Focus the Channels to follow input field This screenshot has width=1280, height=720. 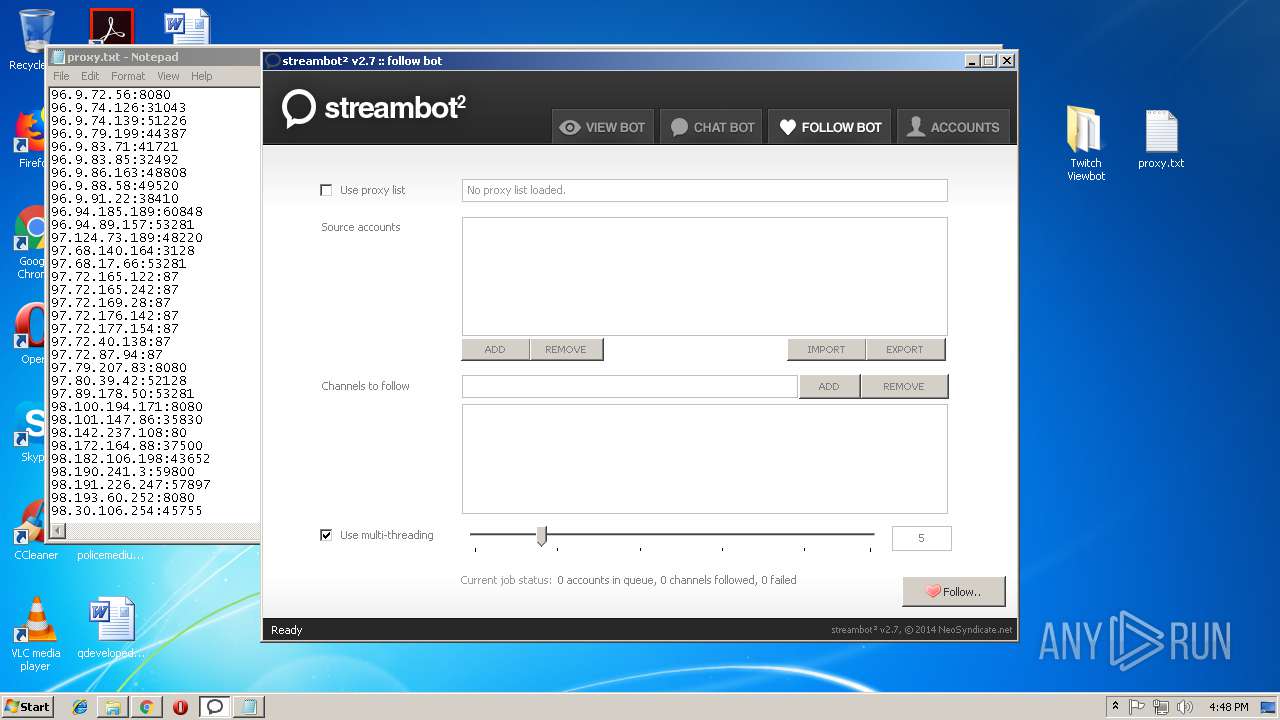(x=629, y=386)
